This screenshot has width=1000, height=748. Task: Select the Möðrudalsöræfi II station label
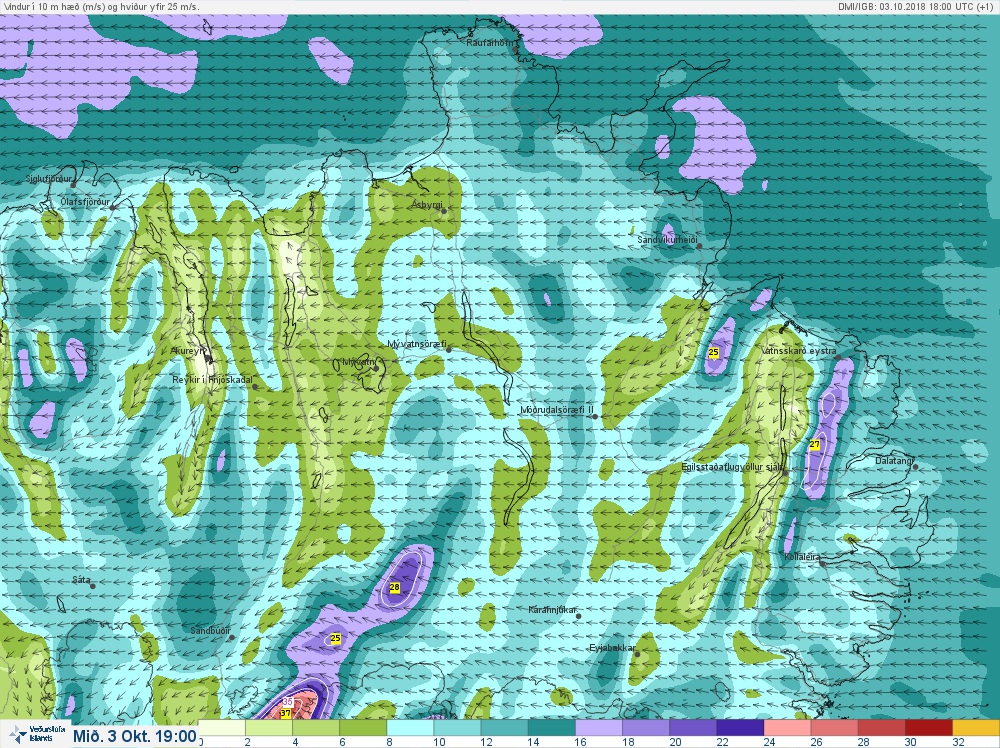[x=557, y=410]
